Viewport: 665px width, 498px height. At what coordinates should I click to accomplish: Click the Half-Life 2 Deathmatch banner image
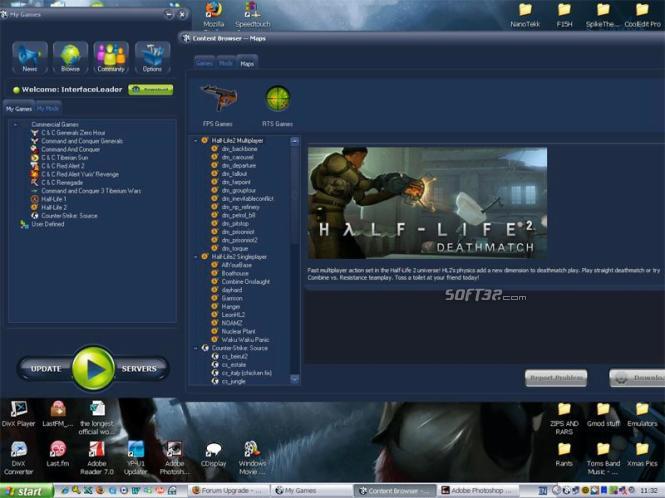(427, 203)
